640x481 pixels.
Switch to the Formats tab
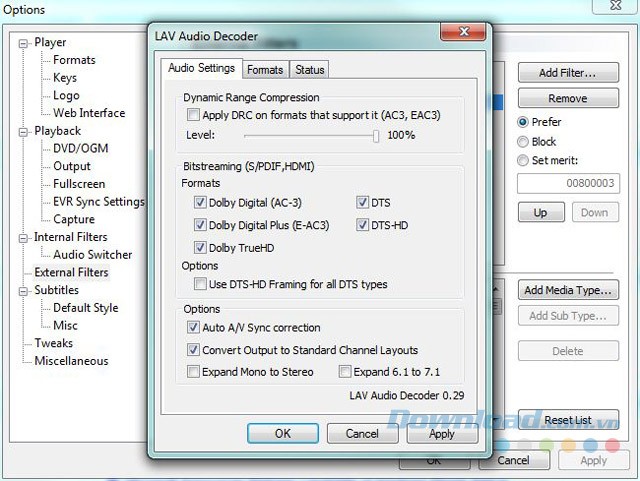[x=265, y=70]
